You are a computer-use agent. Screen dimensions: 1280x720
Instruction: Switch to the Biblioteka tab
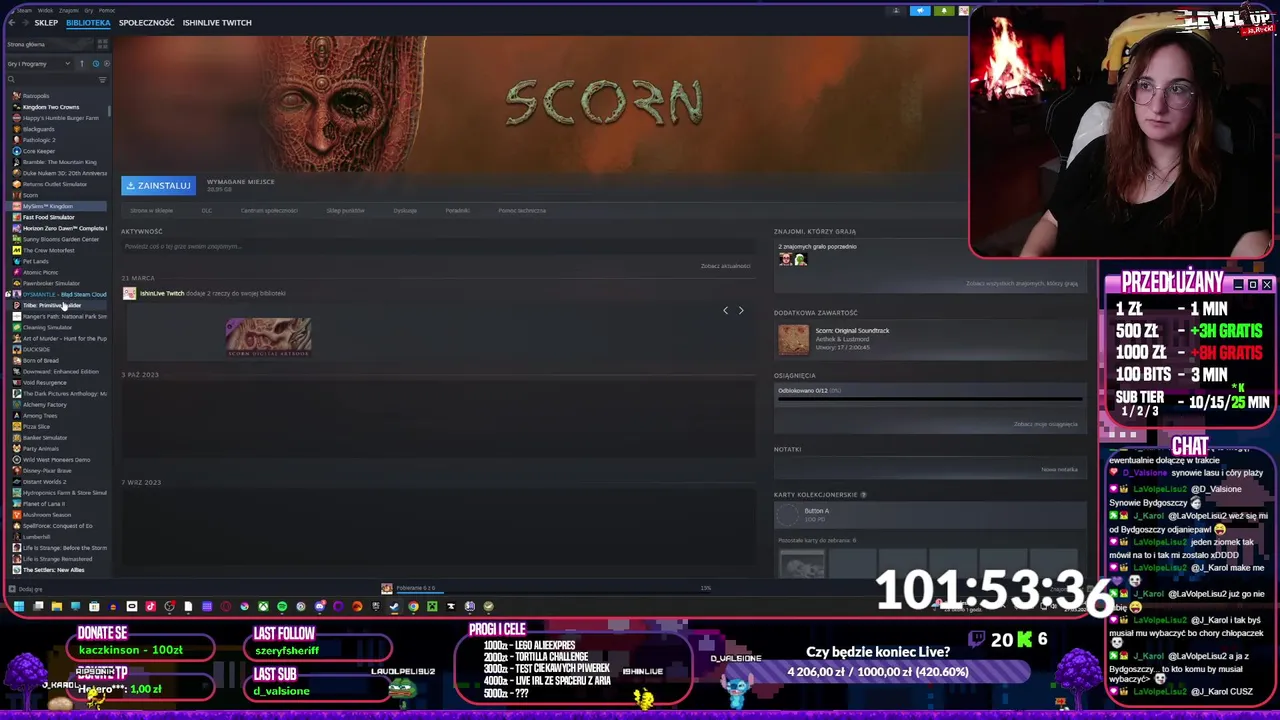click(88, 22)
